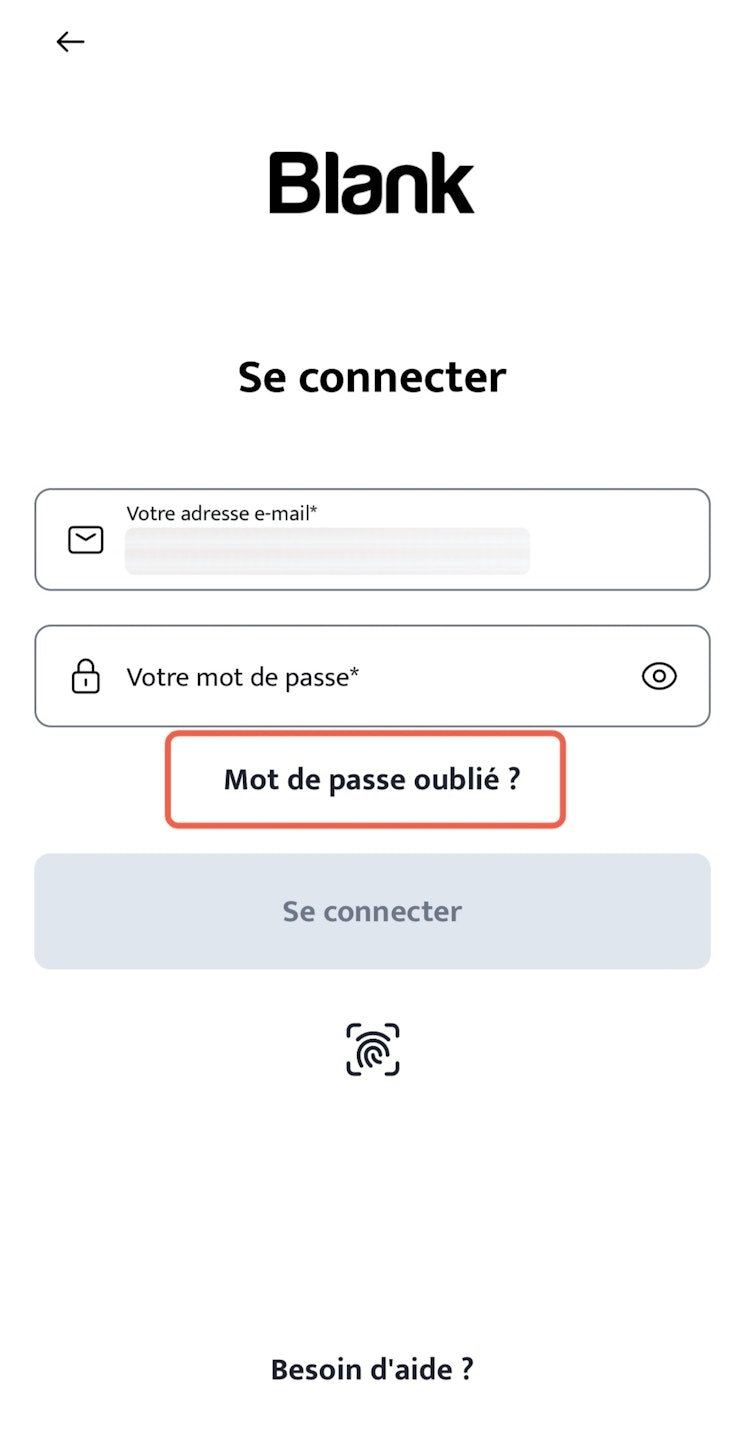
Task: Click the asterisk after 'Votre mot de passe'
Action: coord(354,672)
